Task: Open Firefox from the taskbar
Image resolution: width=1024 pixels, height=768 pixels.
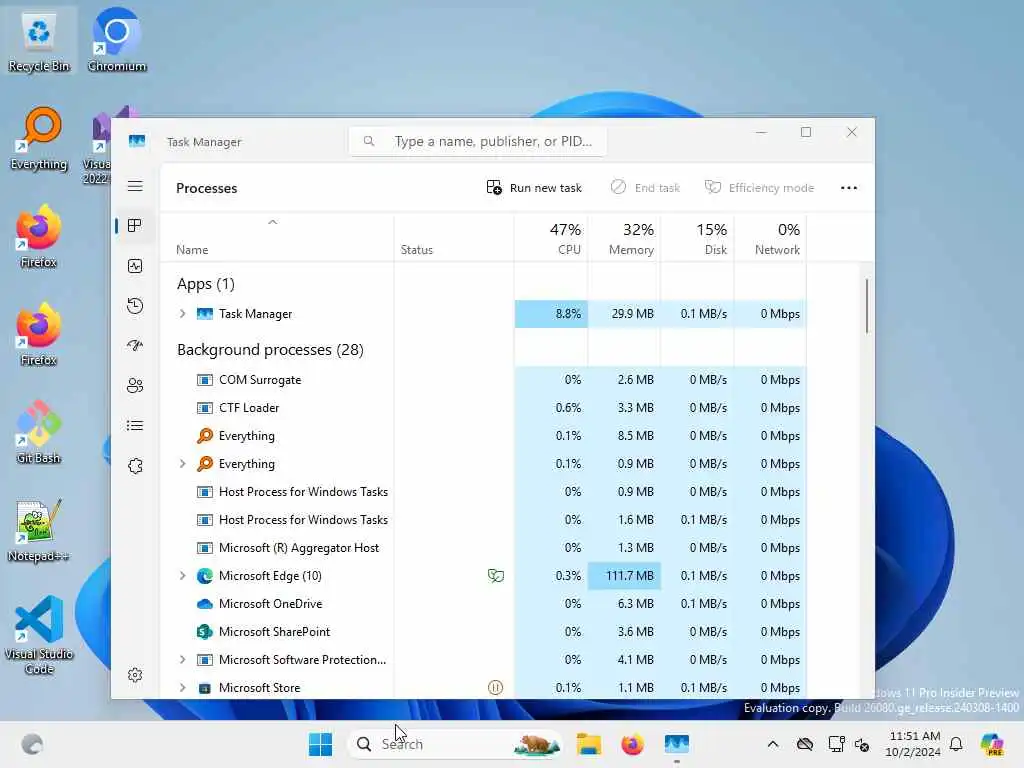Action: (632, 744)
